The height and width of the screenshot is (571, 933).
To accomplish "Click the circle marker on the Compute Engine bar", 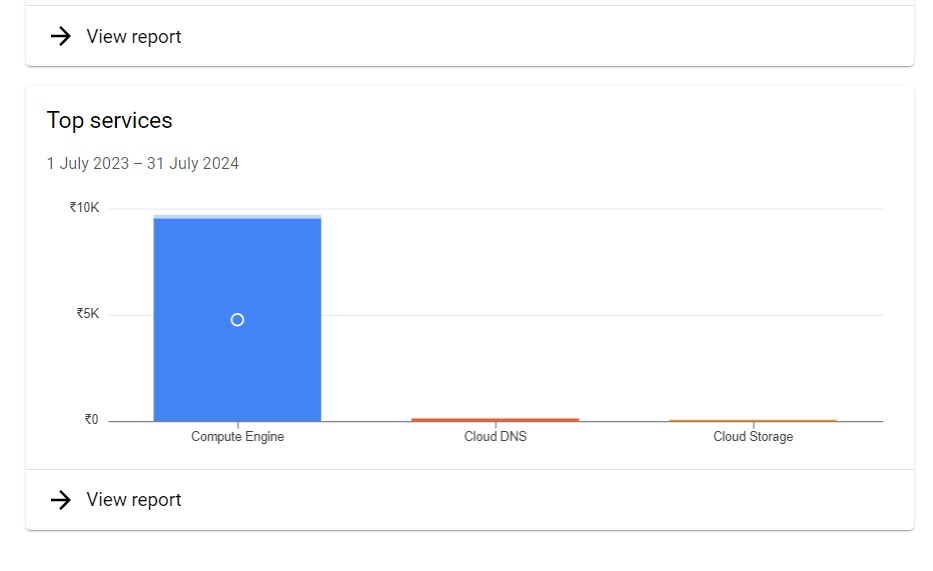I will (x=237, y=320).
